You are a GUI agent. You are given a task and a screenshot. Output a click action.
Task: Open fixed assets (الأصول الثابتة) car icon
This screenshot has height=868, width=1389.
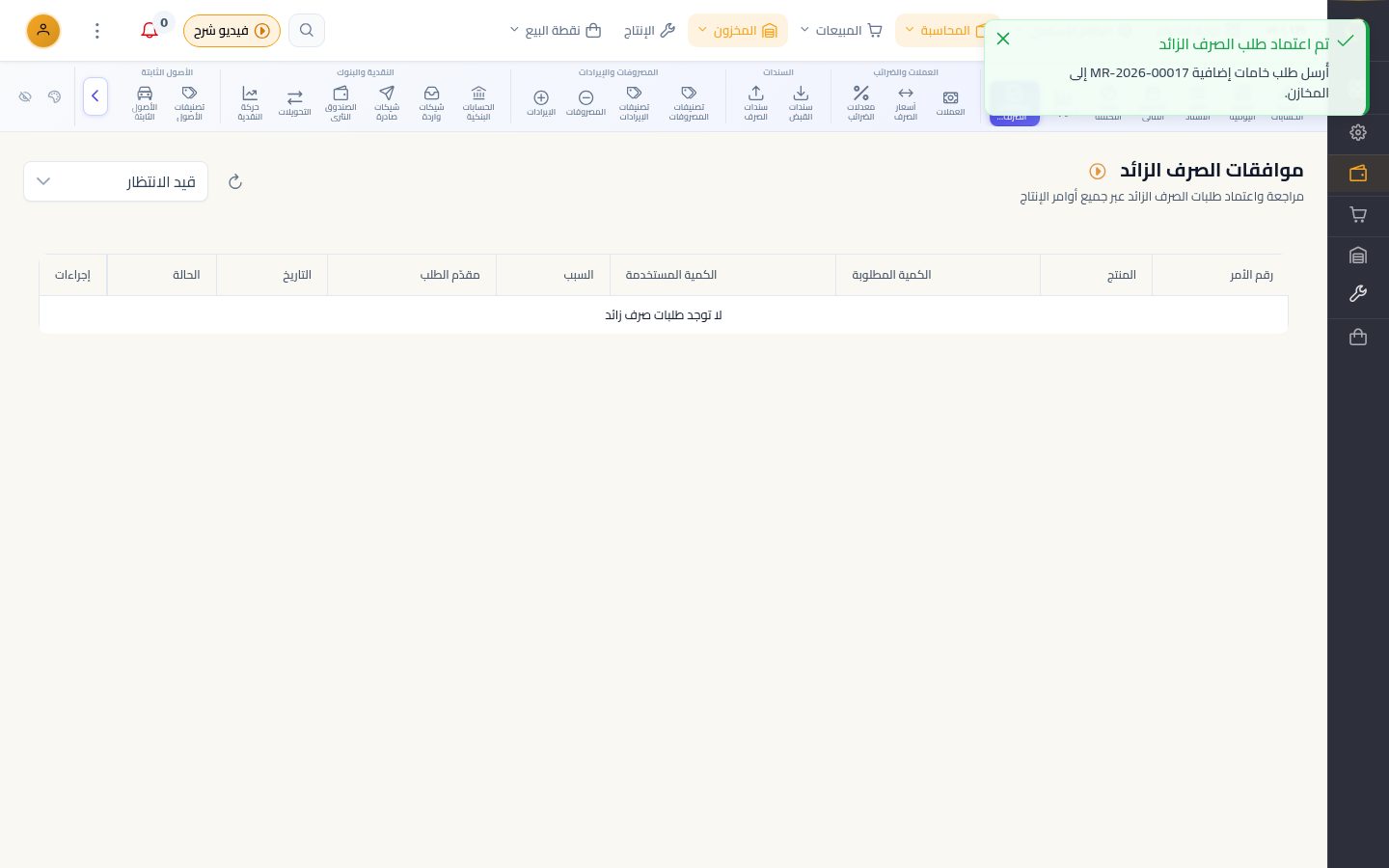tap(145, 102)
